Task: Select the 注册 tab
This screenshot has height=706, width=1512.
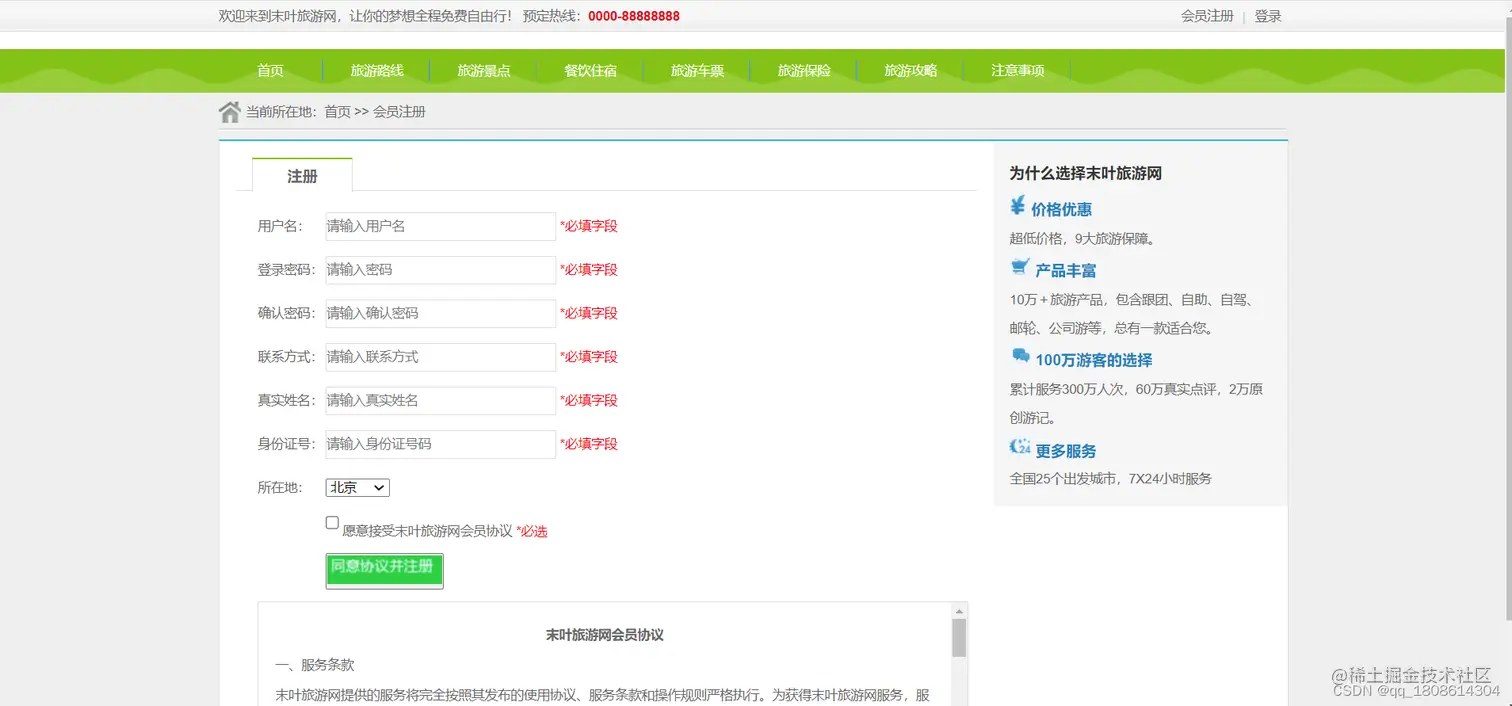Action: (302, 176)
